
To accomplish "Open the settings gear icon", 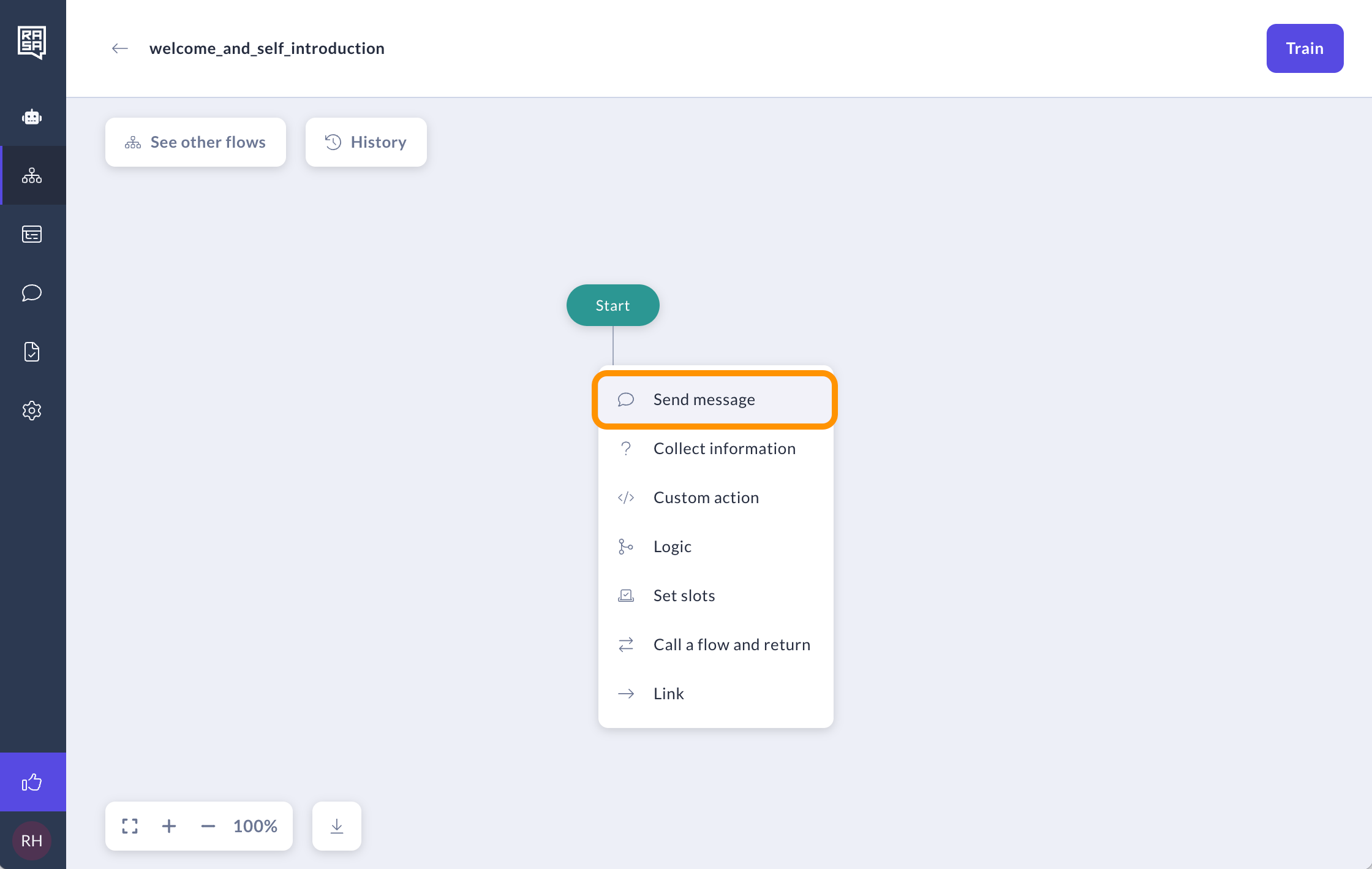I will (32, 411).
